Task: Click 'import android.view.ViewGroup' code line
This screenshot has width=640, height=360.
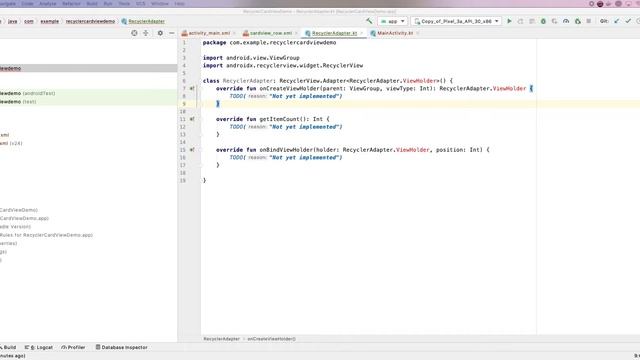Action: [x=251, y=58]
